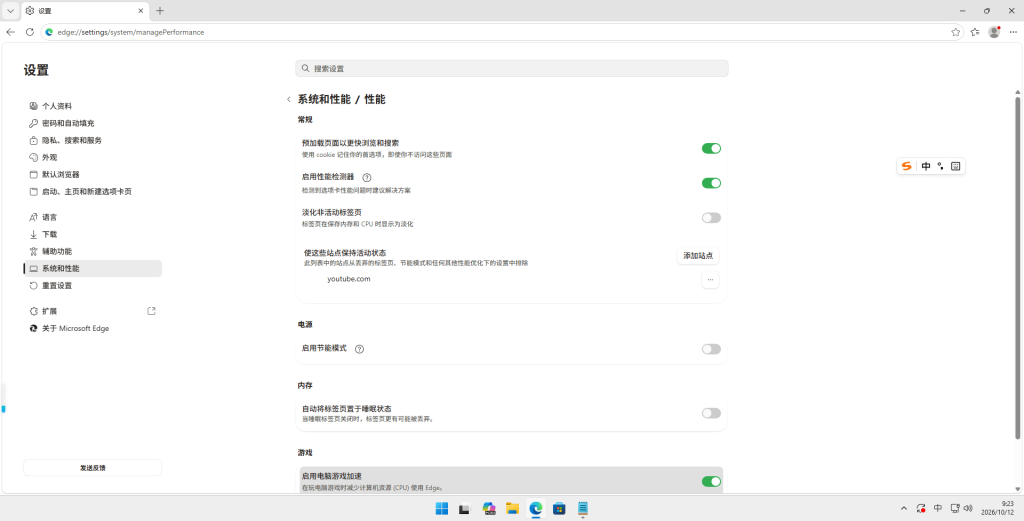1024x521 pixels.
Task: Click the address bar showing edge://settings
Action: [x=502, y=32]
